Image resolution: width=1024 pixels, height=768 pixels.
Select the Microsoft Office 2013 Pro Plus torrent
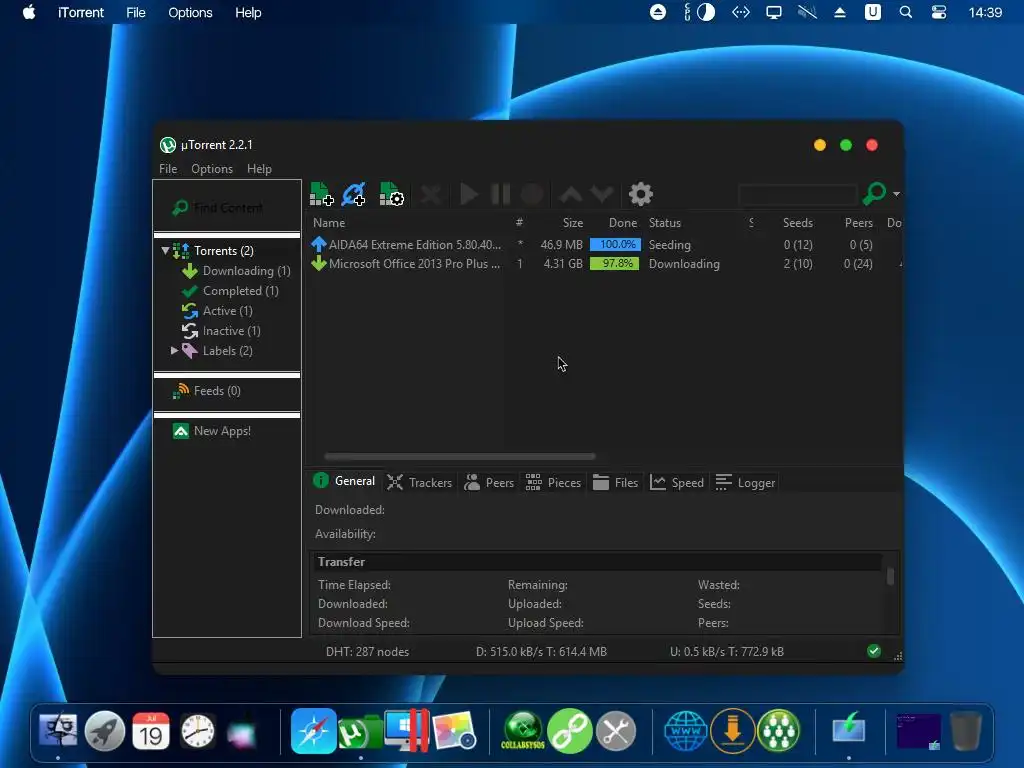pos(604,264)
